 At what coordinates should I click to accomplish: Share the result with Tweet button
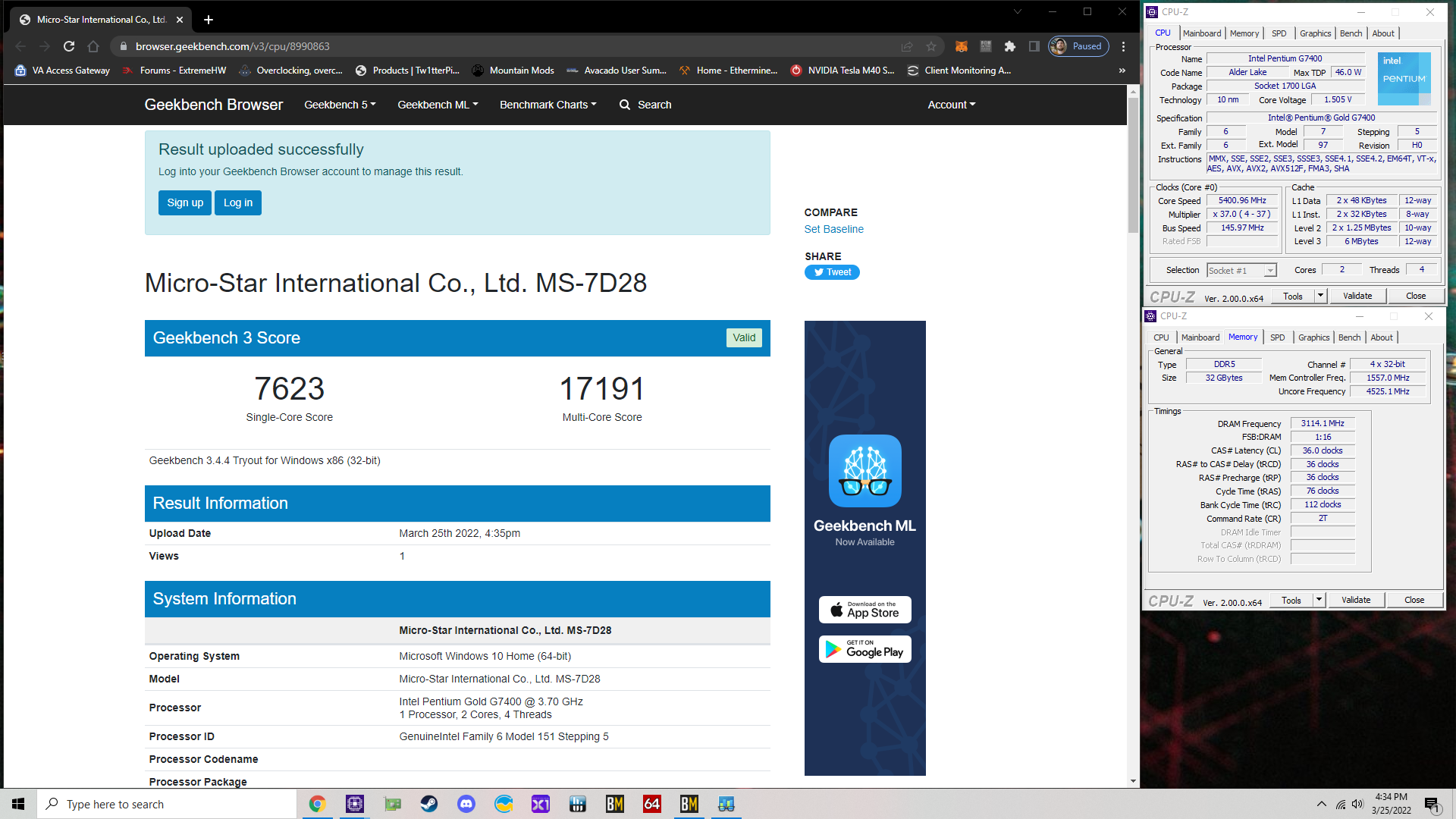pos(832,272)
